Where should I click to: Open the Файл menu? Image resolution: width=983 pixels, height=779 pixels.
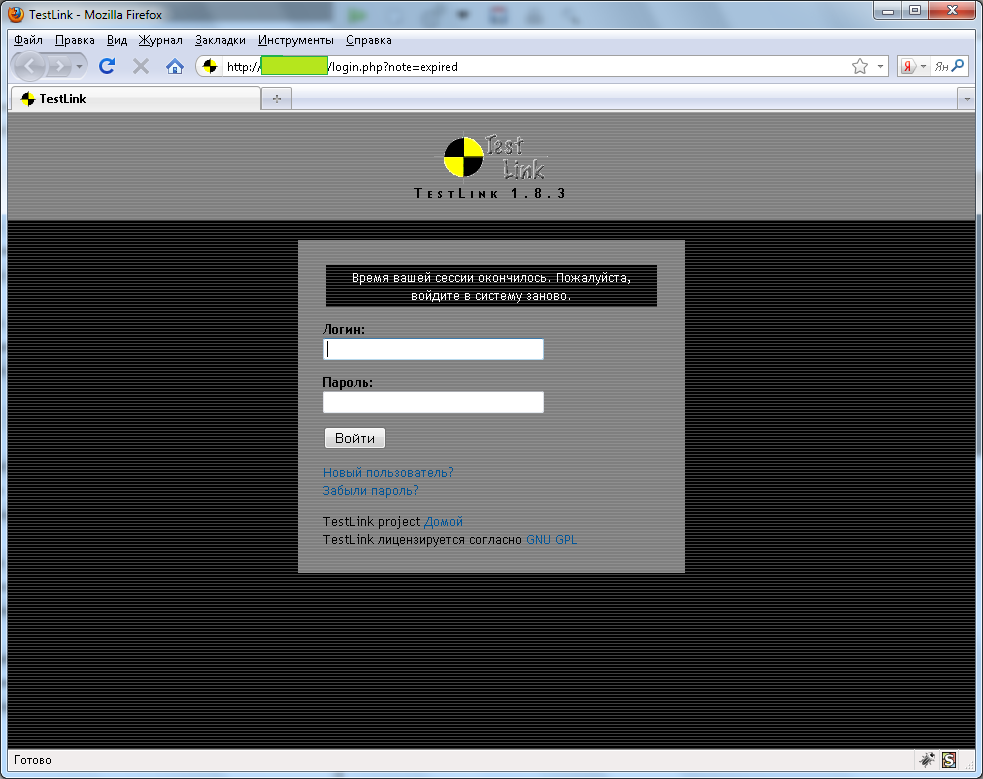pyautogui.click(x=28, y=40)
